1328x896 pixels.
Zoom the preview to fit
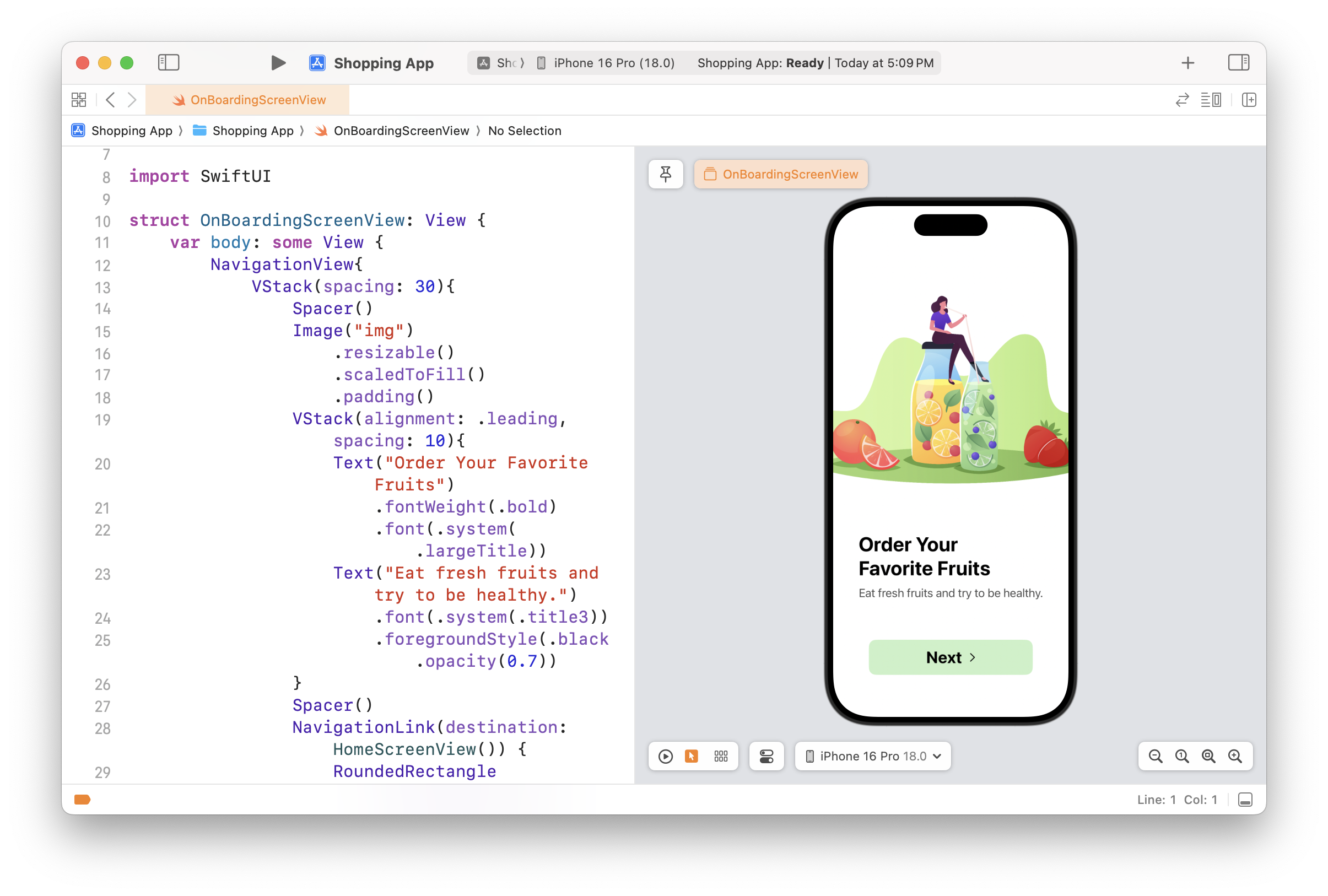pos(1208,757)
